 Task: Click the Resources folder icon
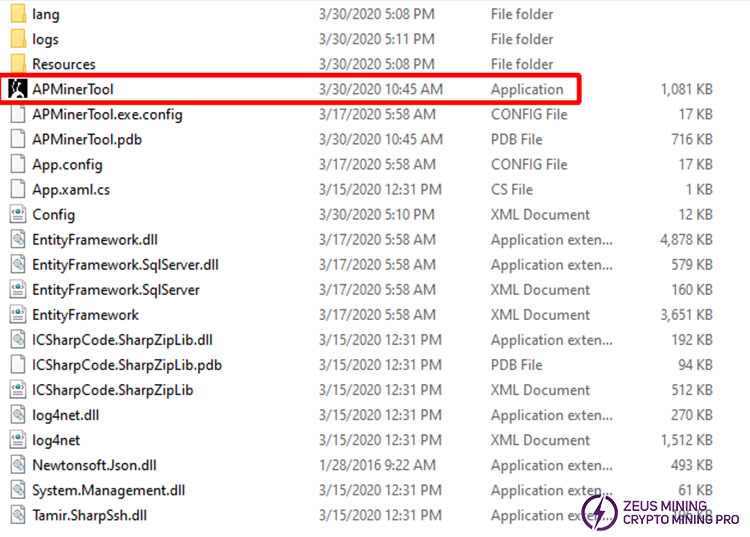pyautogui.click(x=17, y=64)
